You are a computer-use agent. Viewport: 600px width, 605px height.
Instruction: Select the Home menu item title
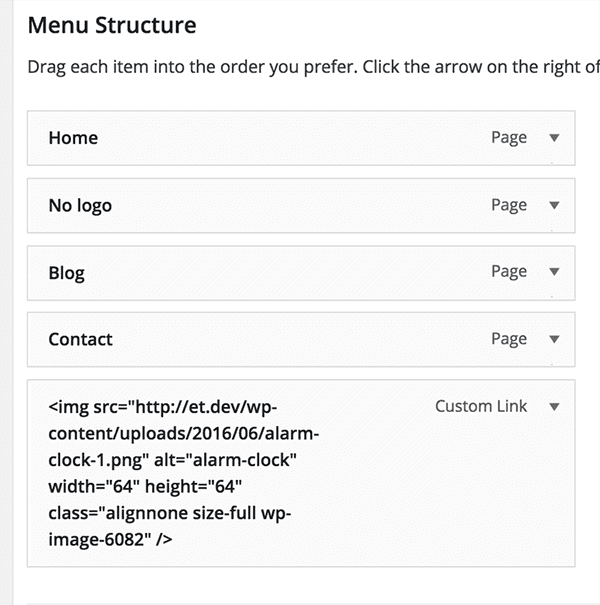(73, 138)
